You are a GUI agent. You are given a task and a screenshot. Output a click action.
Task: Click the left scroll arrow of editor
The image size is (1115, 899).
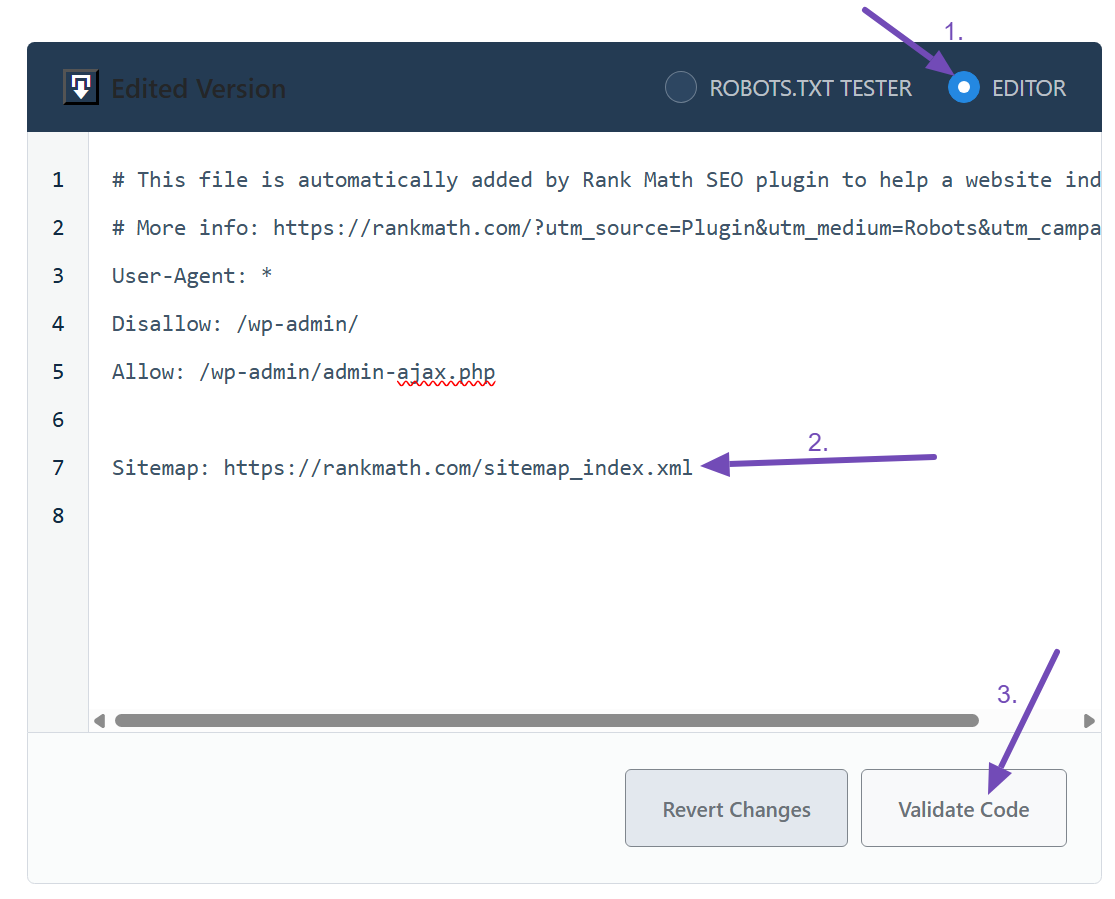pos(99,721)
